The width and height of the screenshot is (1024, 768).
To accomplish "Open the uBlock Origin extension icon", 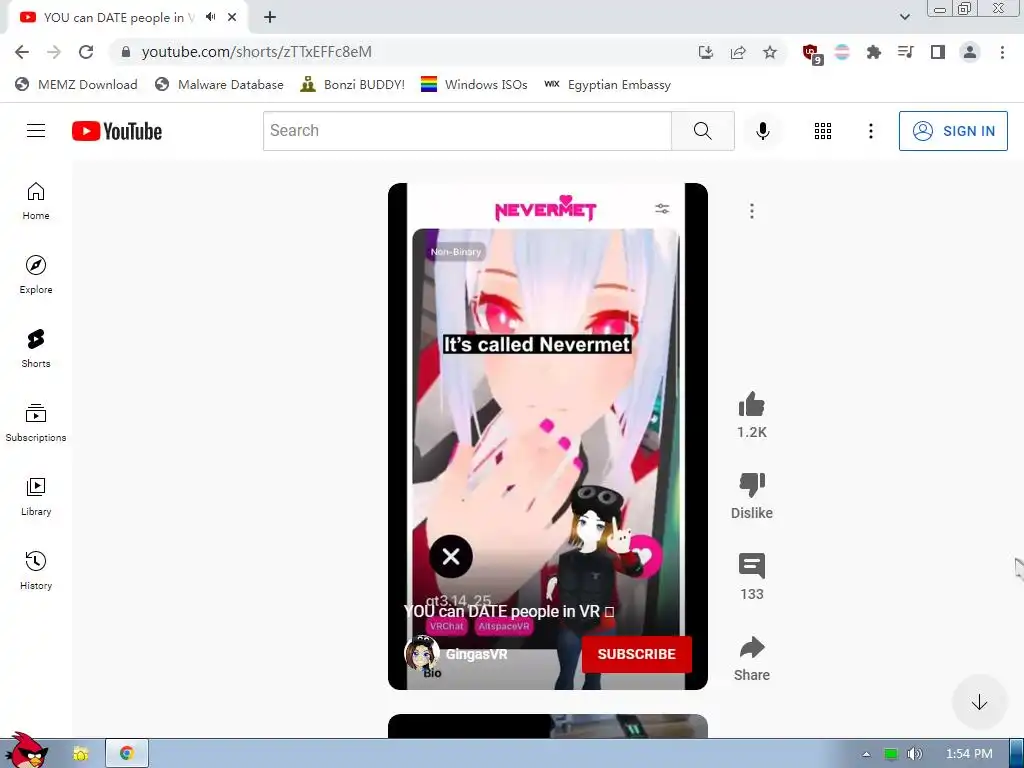I will pyautogui.click(x=811, y=53).
